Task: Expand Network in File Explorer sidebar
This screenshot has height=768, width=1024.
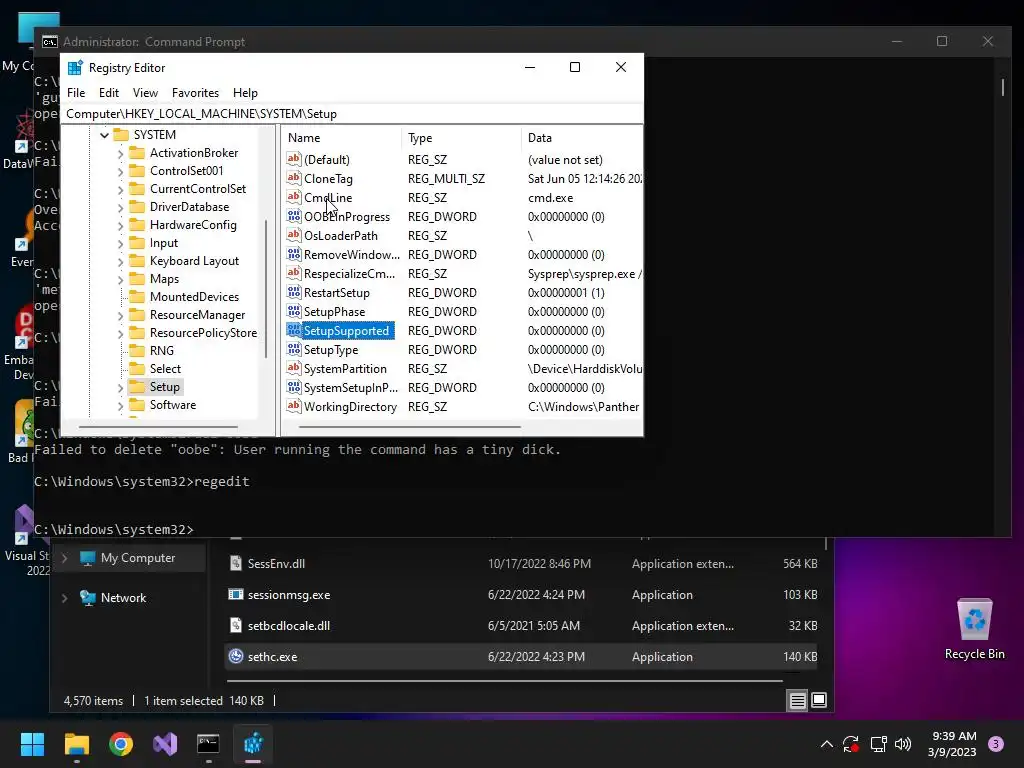Action: [x=65, y=598]
